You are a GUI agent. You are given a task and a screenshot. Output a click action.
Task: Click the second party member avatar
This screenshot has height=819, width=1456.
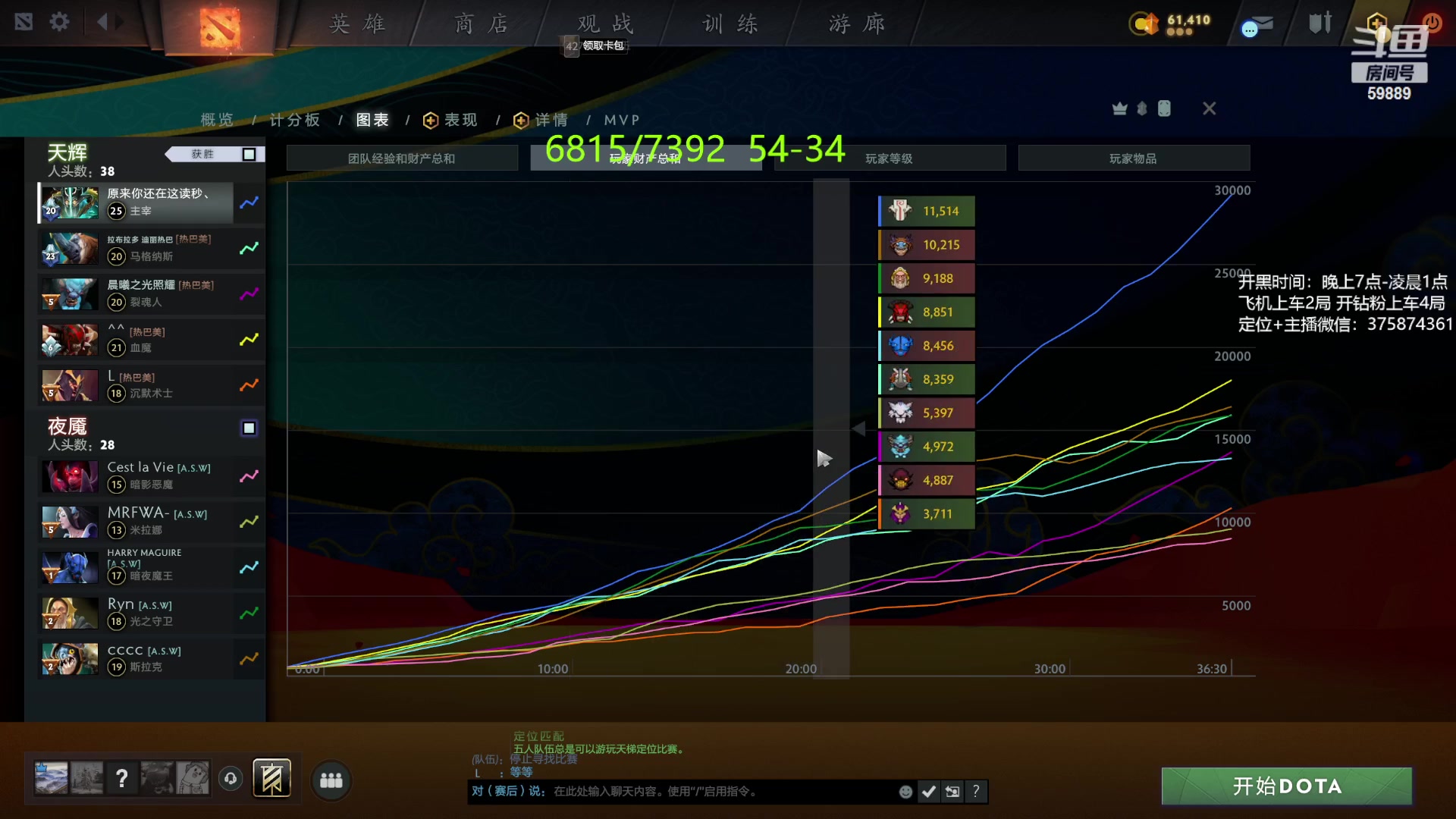click(86, 778)
